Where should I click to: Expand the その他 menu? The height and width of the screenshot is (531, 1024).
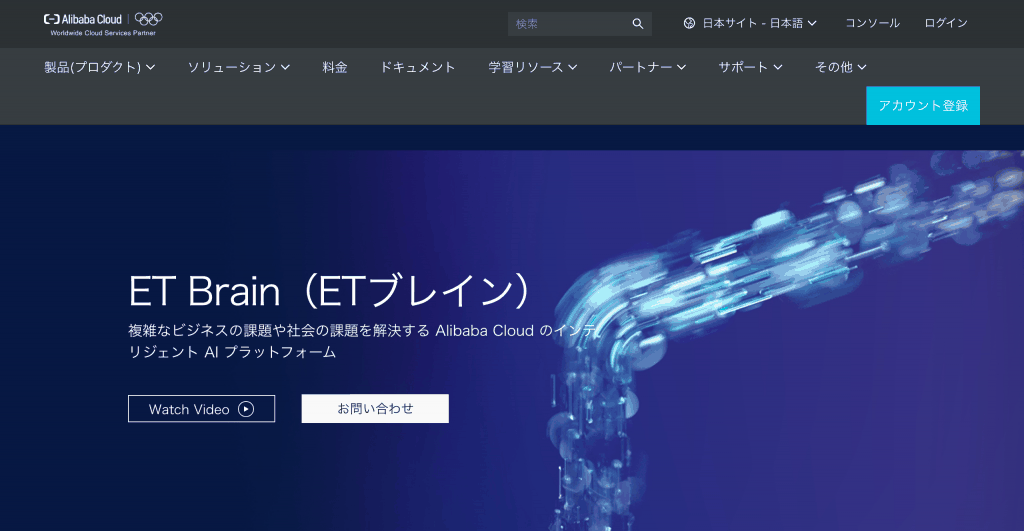[x=840, y=67]
